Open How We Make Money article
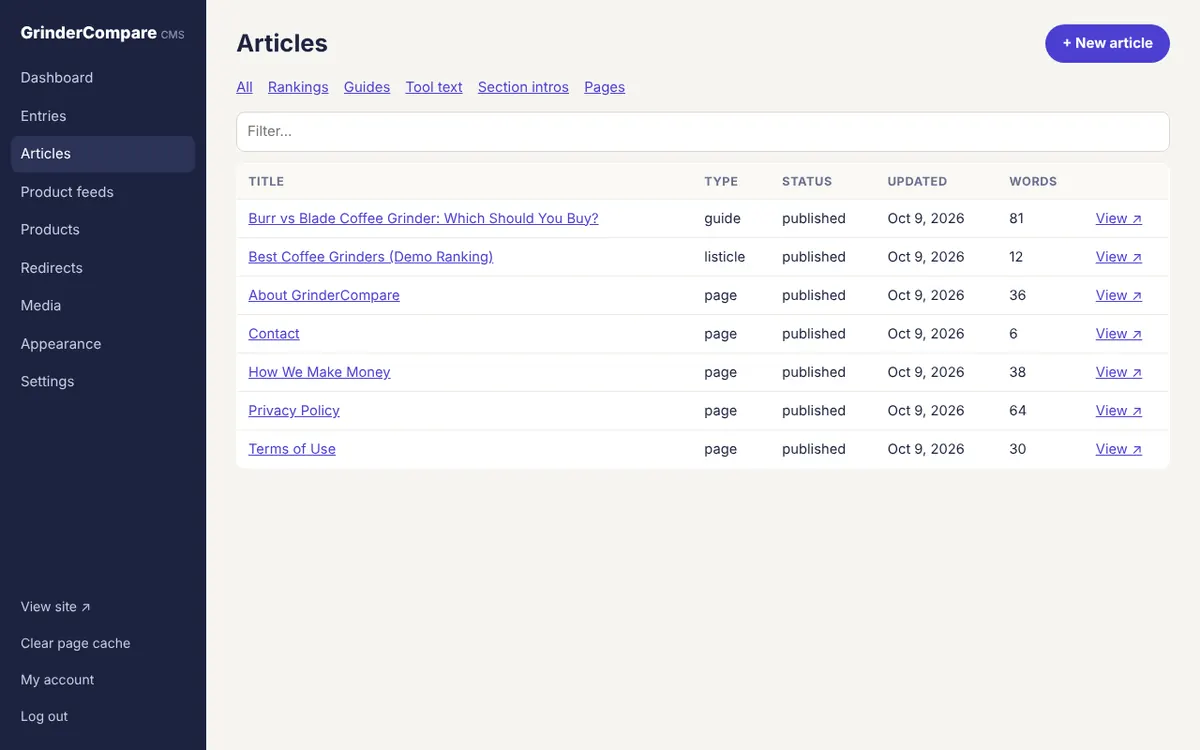The image size is (1200, 750). click(319, 372)
